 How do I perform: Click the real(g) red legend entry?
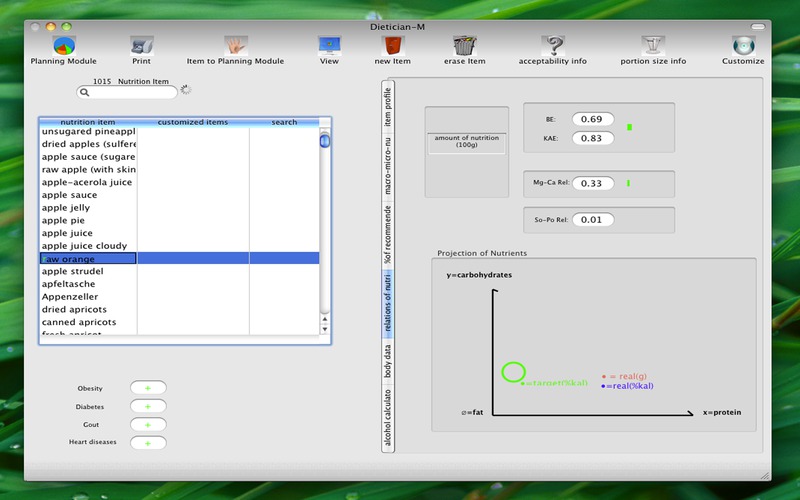624,377
